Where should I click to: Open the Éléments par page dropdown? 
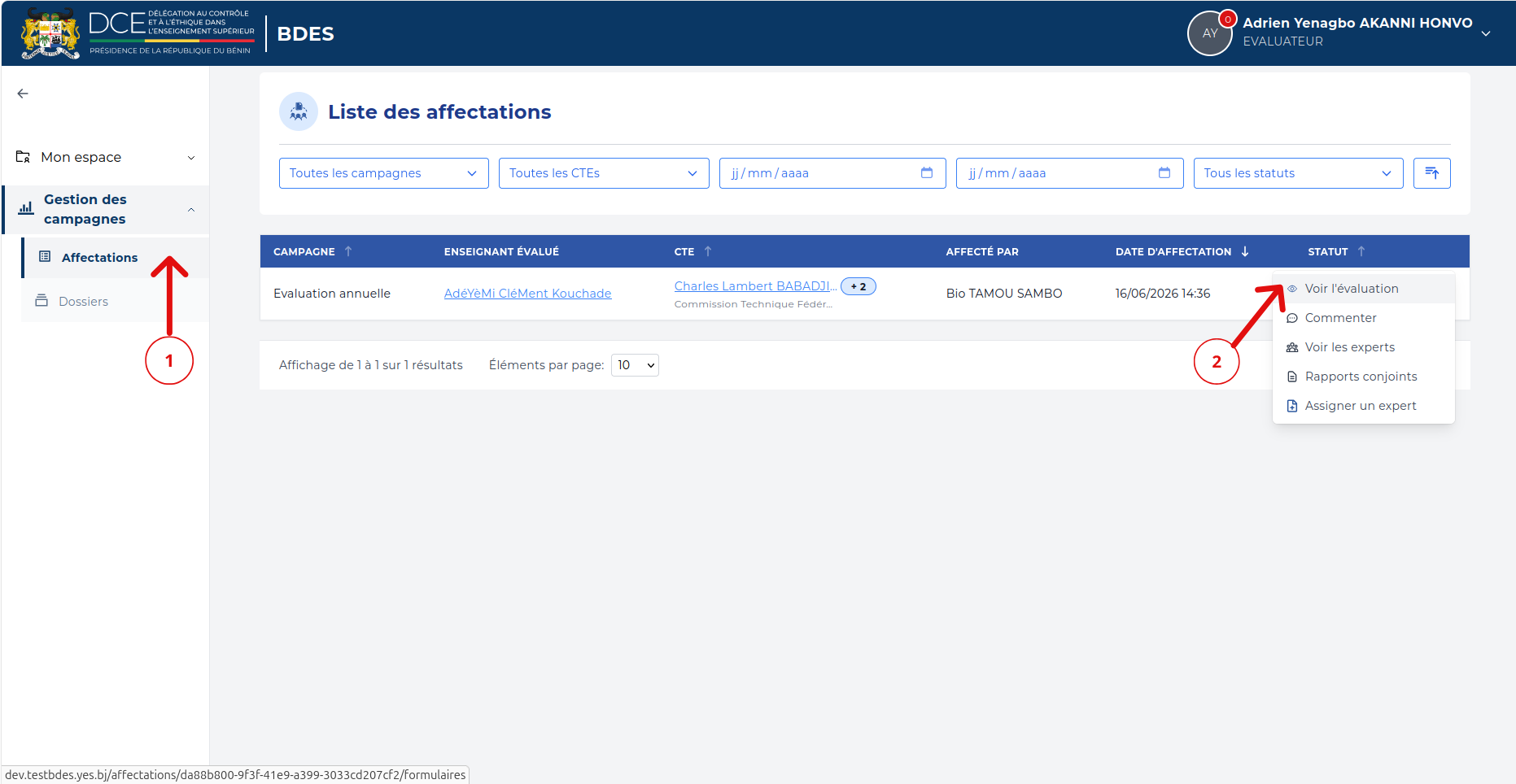[635, 365]
